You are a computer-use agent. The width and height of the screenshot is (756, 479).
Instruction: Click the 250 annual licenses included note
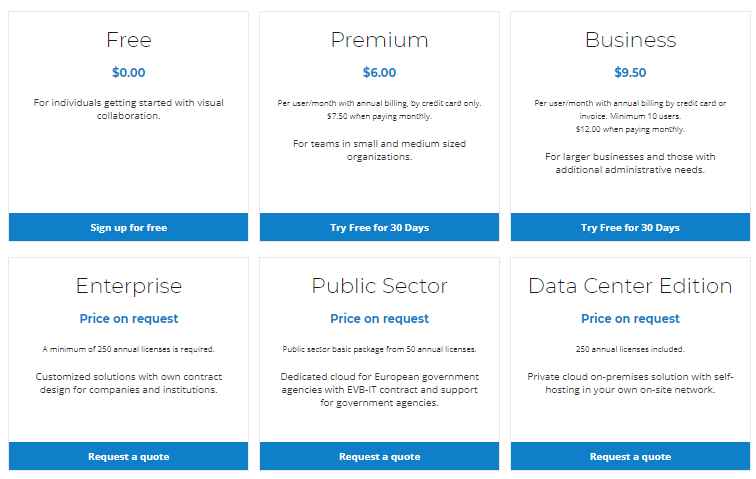[x=630, y=349]
